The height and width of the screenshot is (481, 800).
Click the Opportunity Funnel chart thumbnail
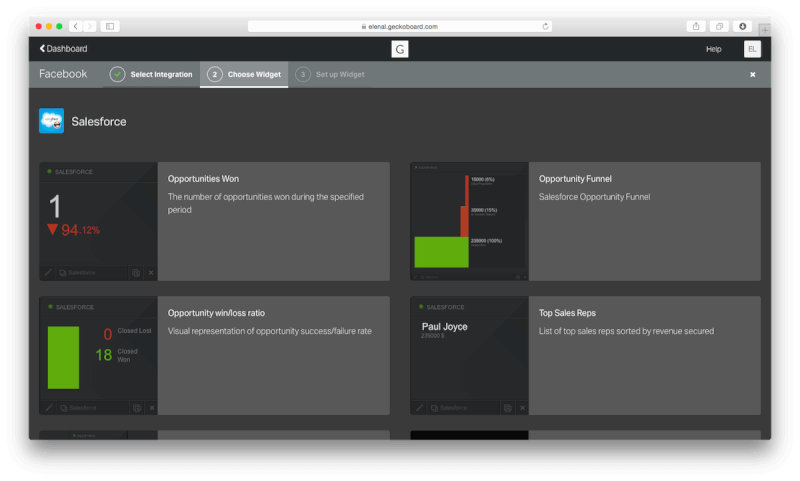point(469,221)
